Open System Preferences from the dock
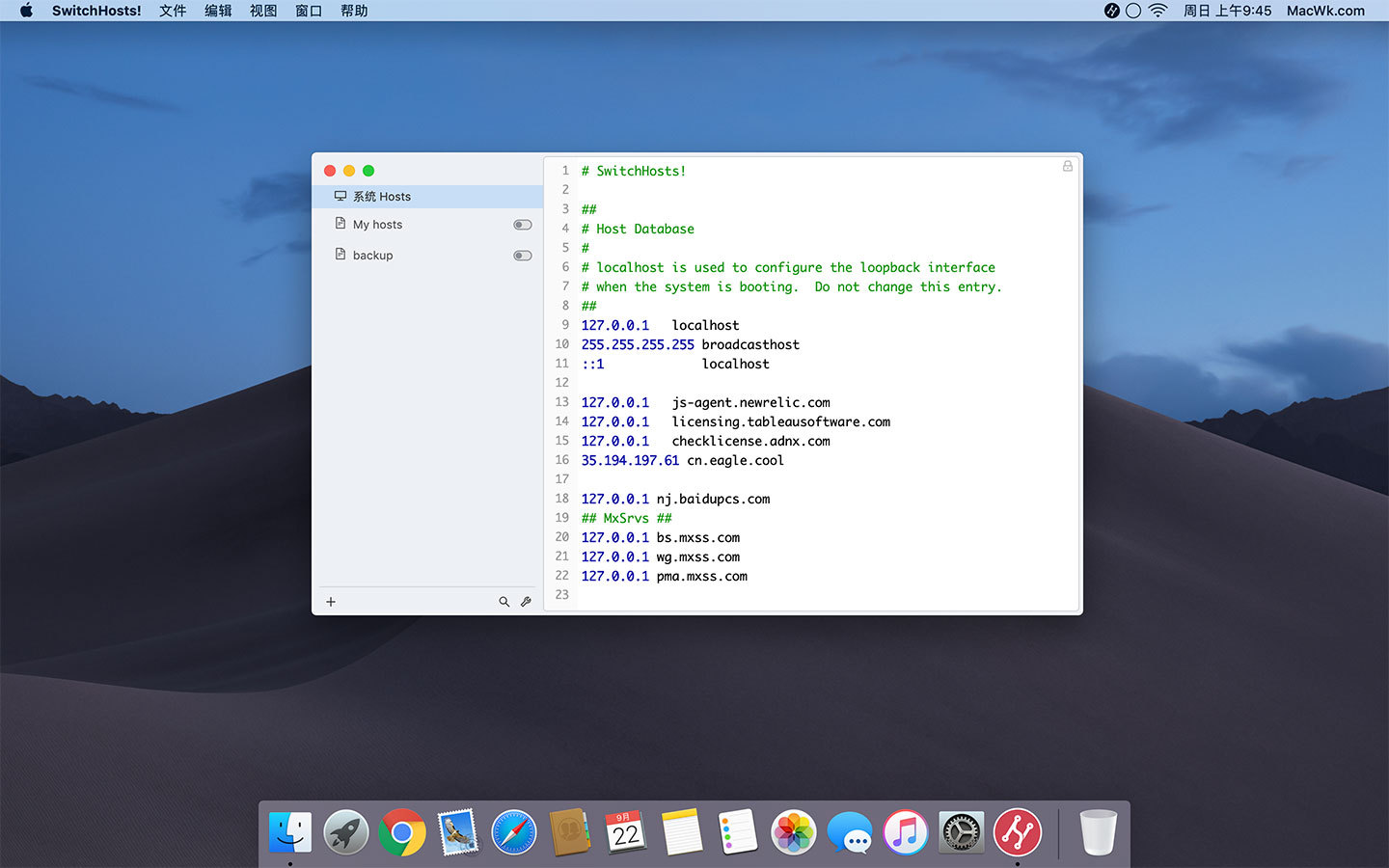The height and width of the screenshot is (868, 1389). pos(961,832)
